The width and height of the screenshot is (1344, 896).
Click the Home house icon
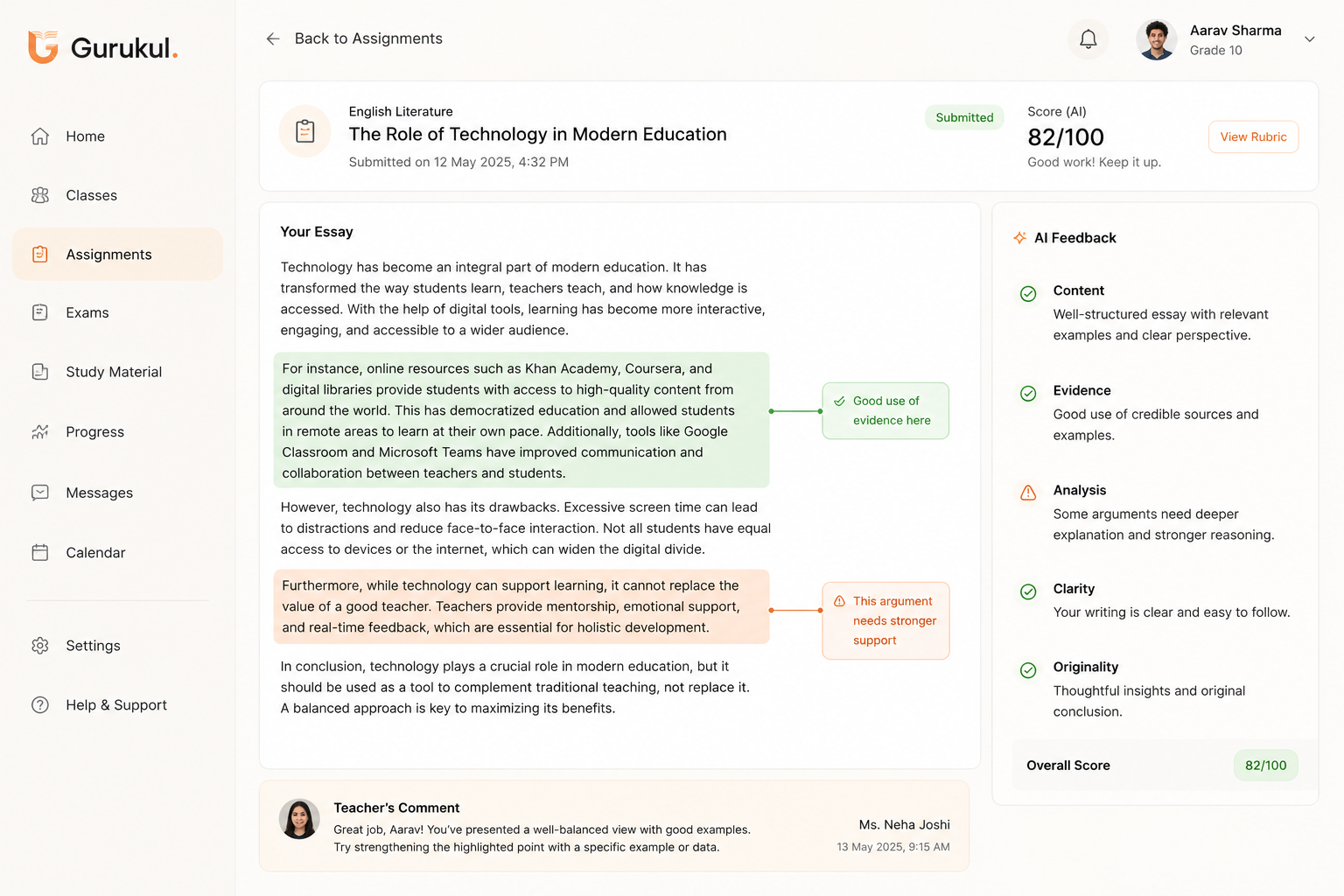tap(40, 136)
